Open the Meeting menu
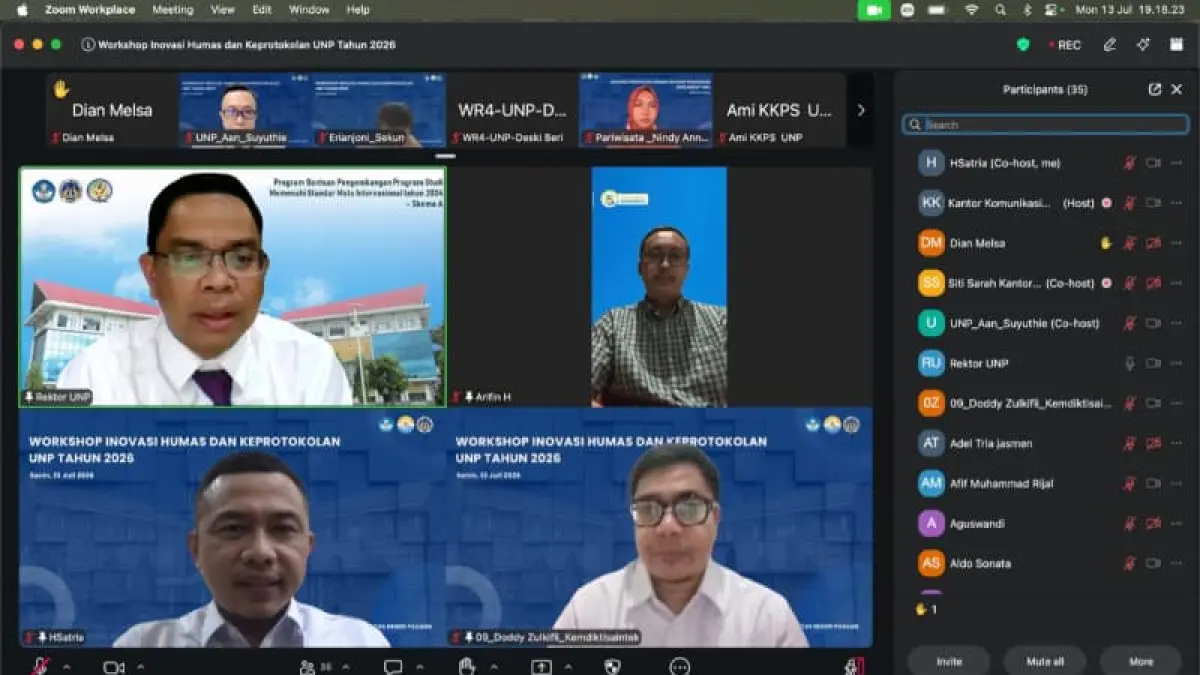Screen dimensions: 1200x675 172,10
